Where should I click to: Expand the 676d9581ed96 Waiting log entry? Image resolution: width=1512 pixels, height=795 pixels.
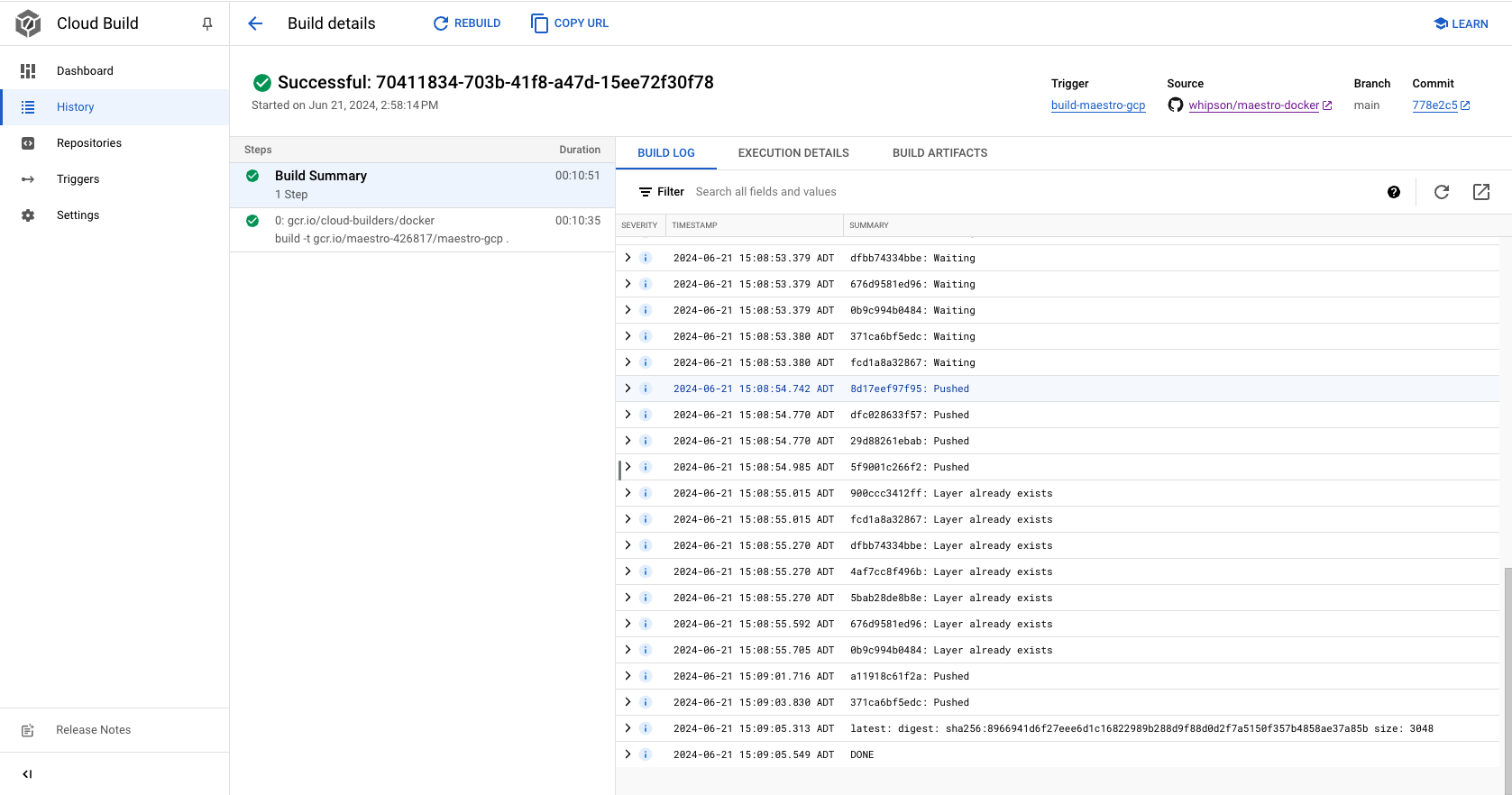click(628, 284)
